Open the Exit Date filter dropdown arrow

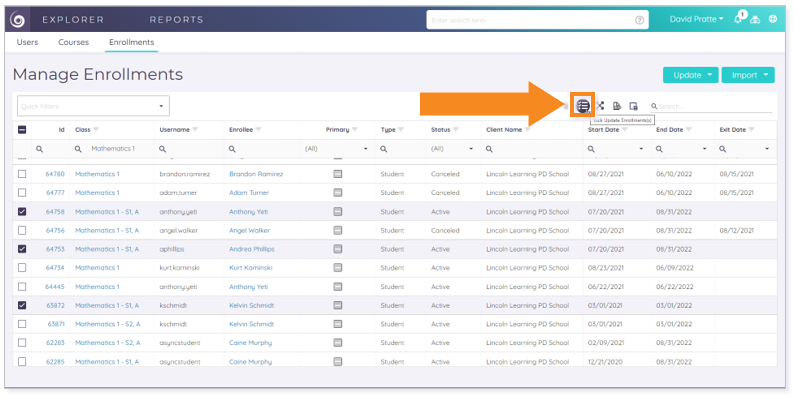(767, 149)
